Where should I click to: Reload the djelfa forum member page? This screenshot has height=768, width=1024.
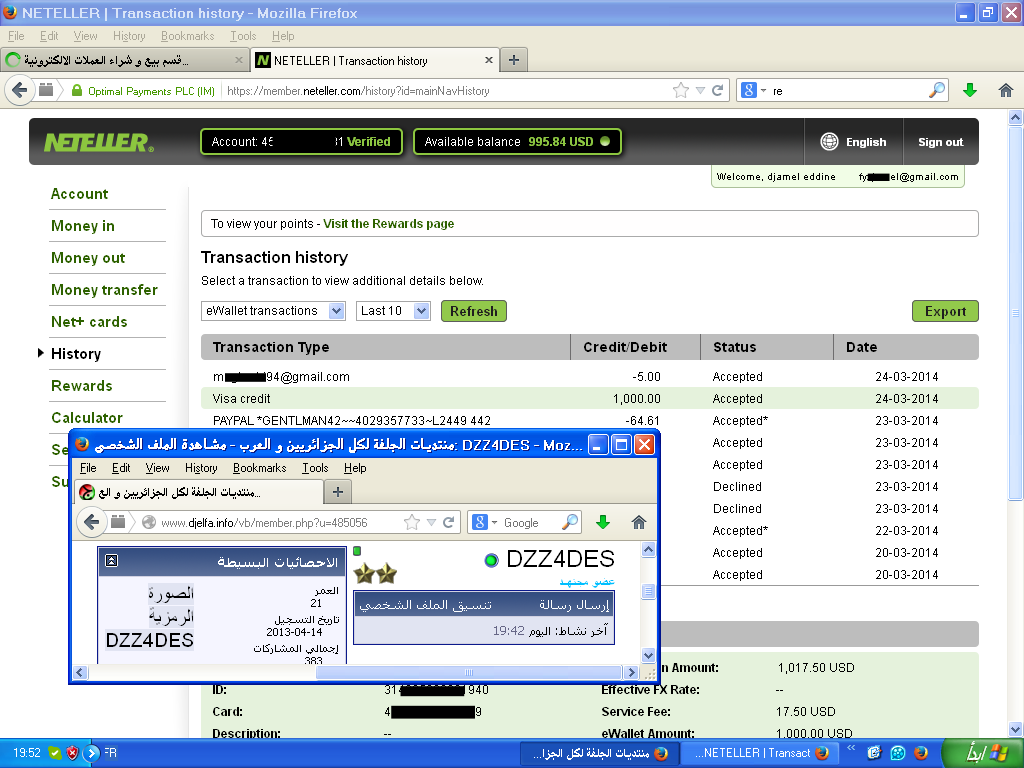click(x=449, y=522)
